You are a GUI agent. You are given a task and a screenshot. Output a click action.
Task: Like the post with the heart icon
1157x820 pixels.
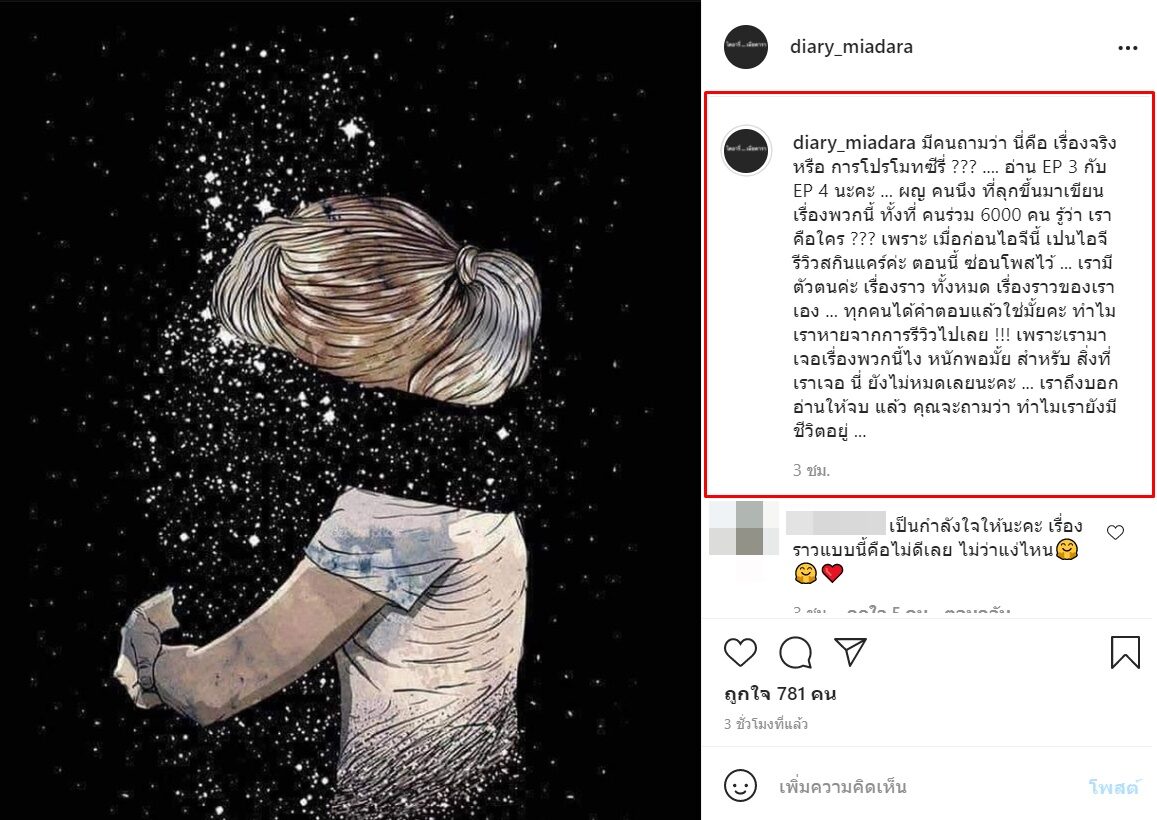(x=740, y=652)
